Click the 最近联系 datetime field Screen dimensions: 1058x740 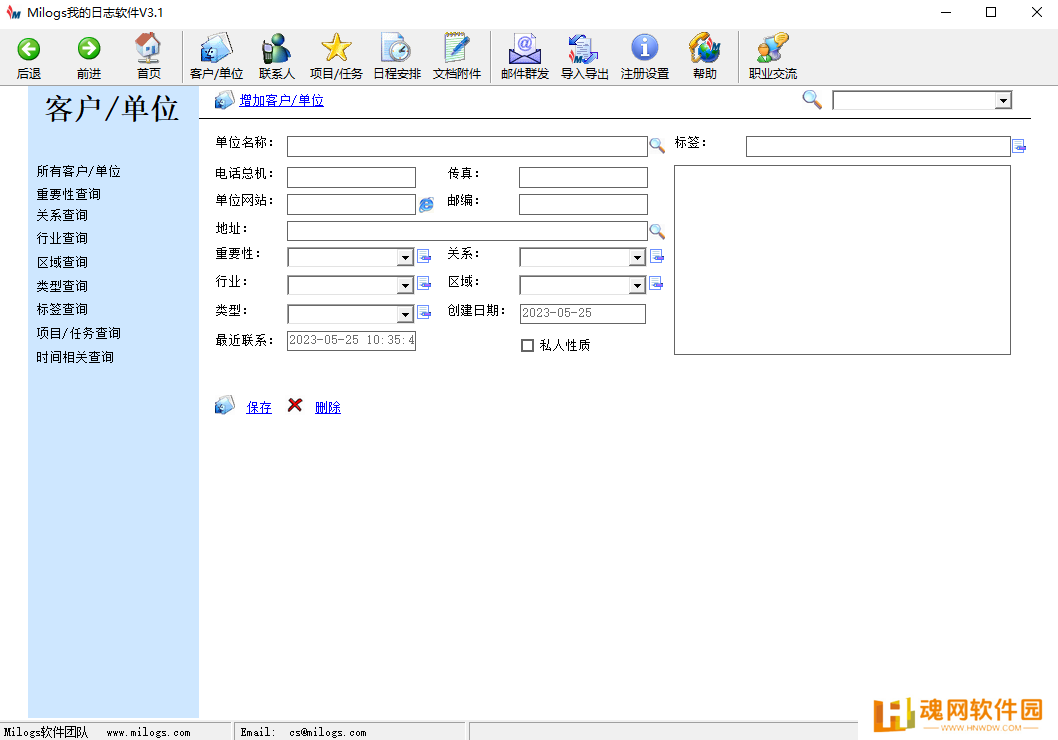(351, 341)
